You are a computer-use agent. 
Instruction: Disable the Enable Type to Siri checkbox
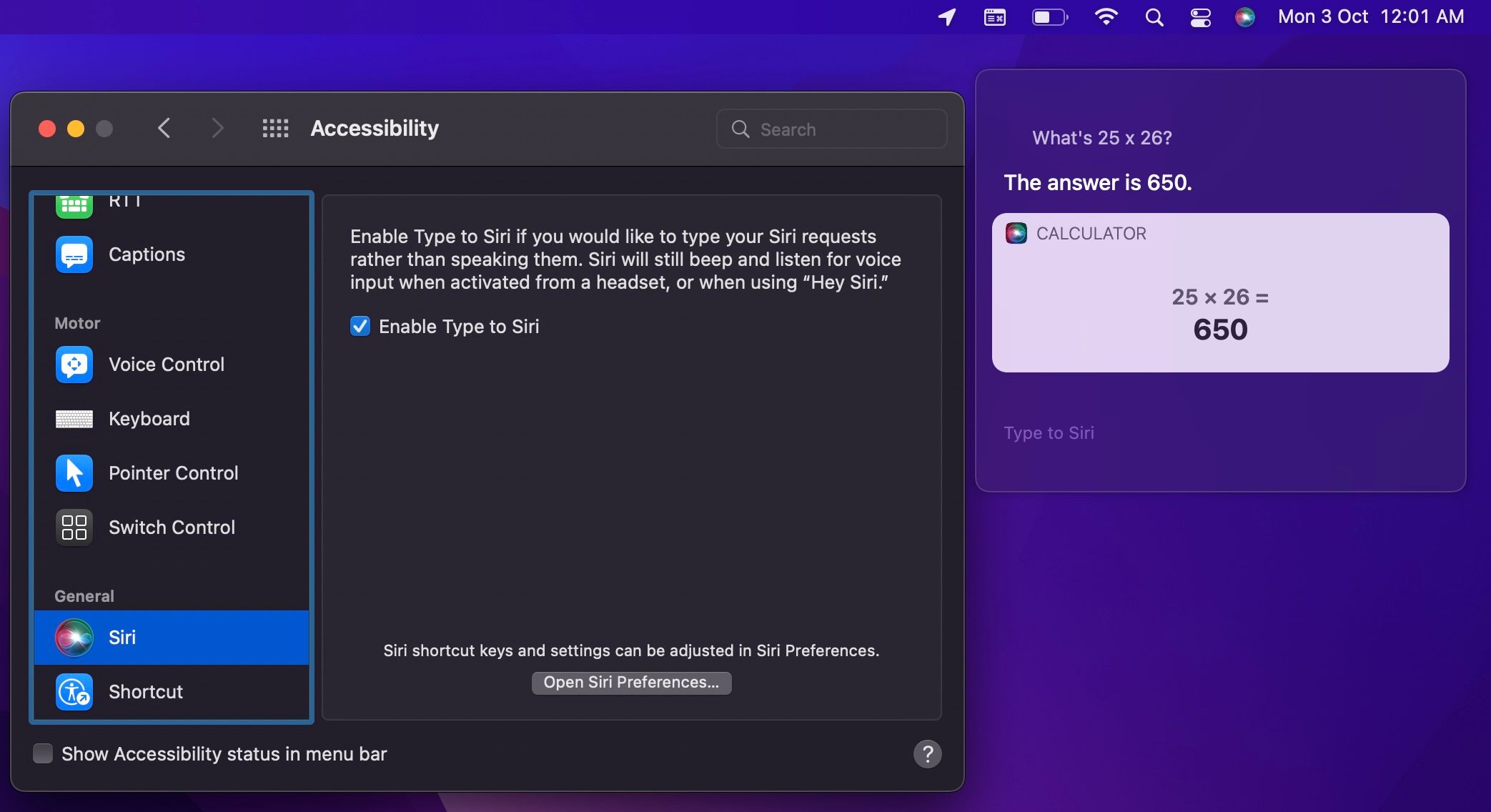360,327
